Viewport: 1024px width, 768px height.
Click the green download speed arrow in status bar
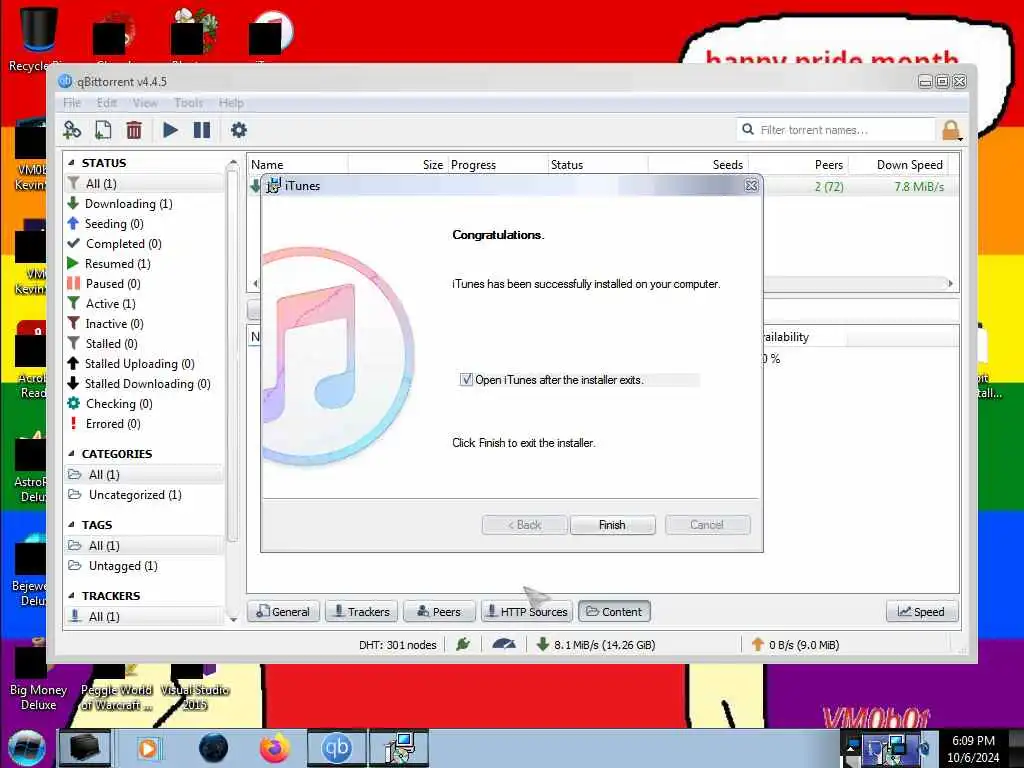coord(542,645)
